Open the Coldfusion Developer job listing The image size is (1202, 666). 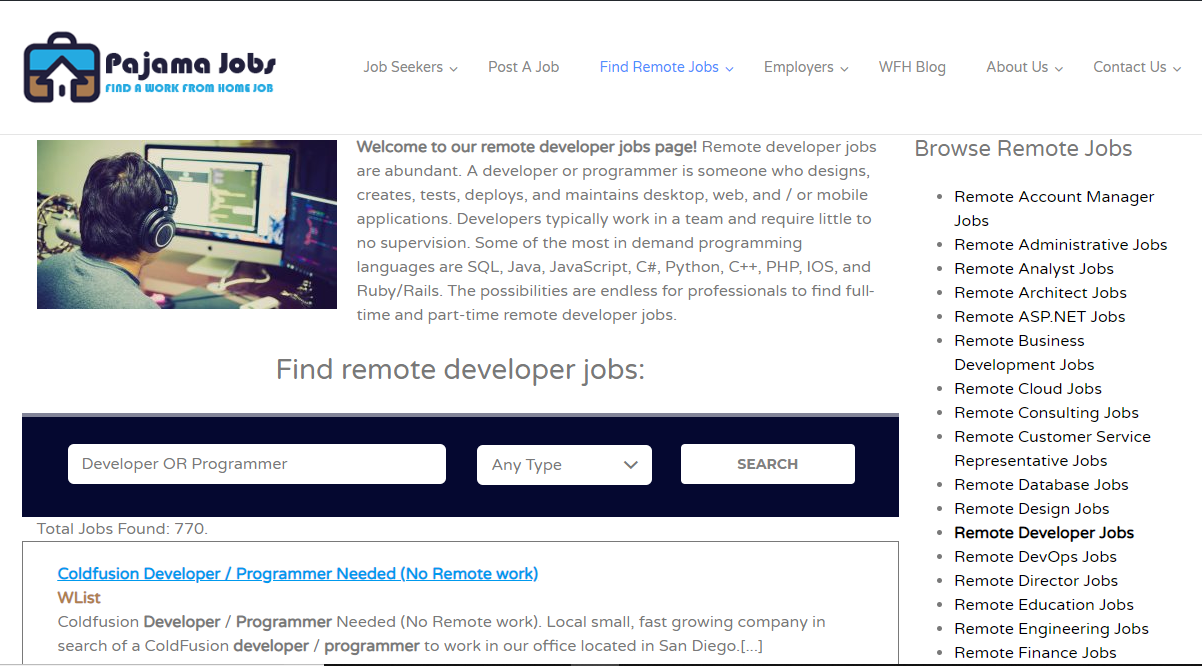point(298,573)
